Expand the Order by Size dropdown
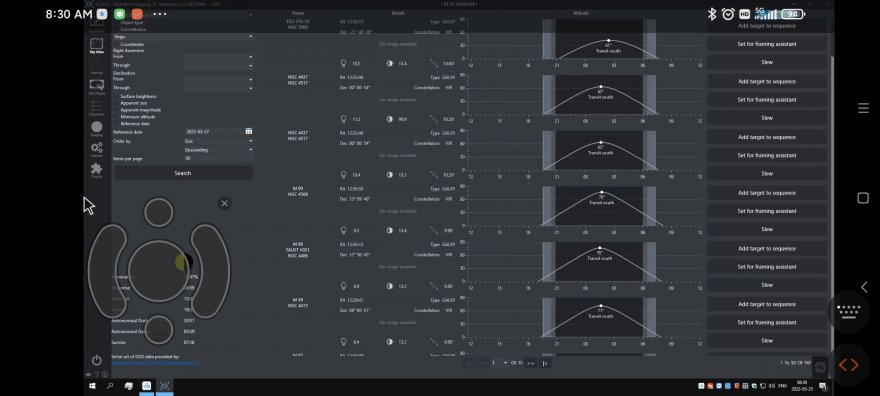The width and height of the screenshot is (880, 396). 219,141
